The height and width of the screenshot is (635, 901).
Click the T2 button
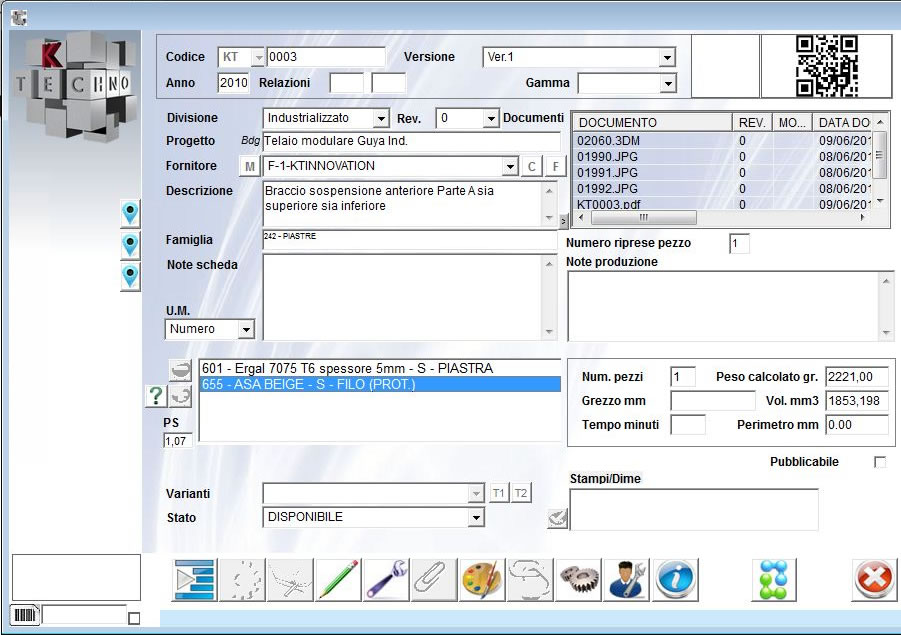click(521, 493)
